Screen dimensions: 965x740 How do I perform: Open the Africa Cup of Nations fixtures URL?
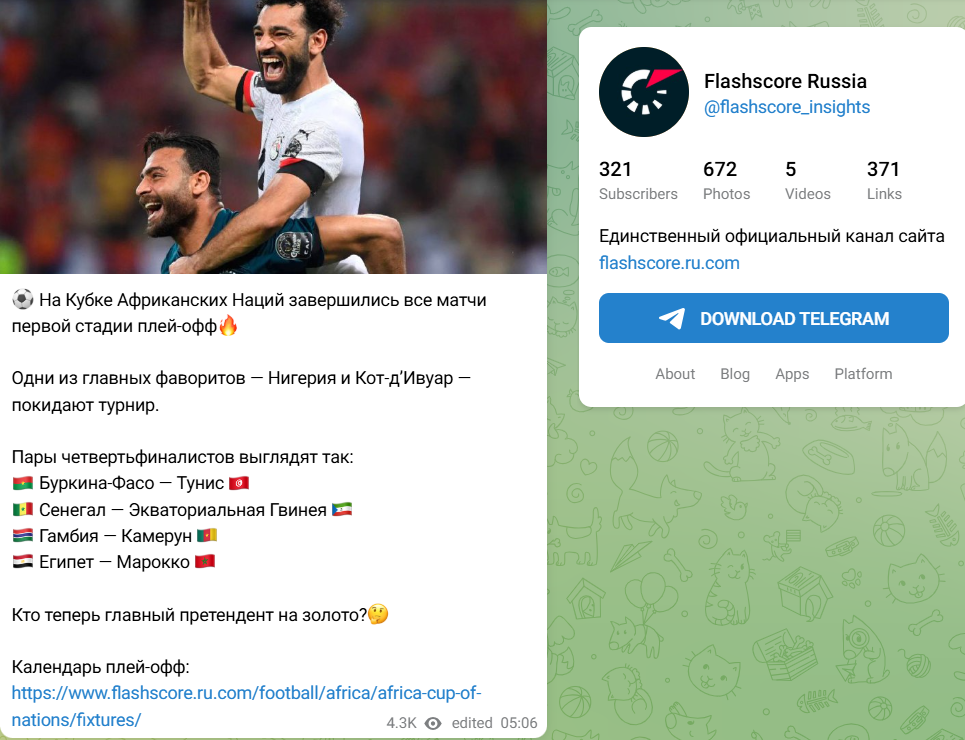(x=246, y=706)
